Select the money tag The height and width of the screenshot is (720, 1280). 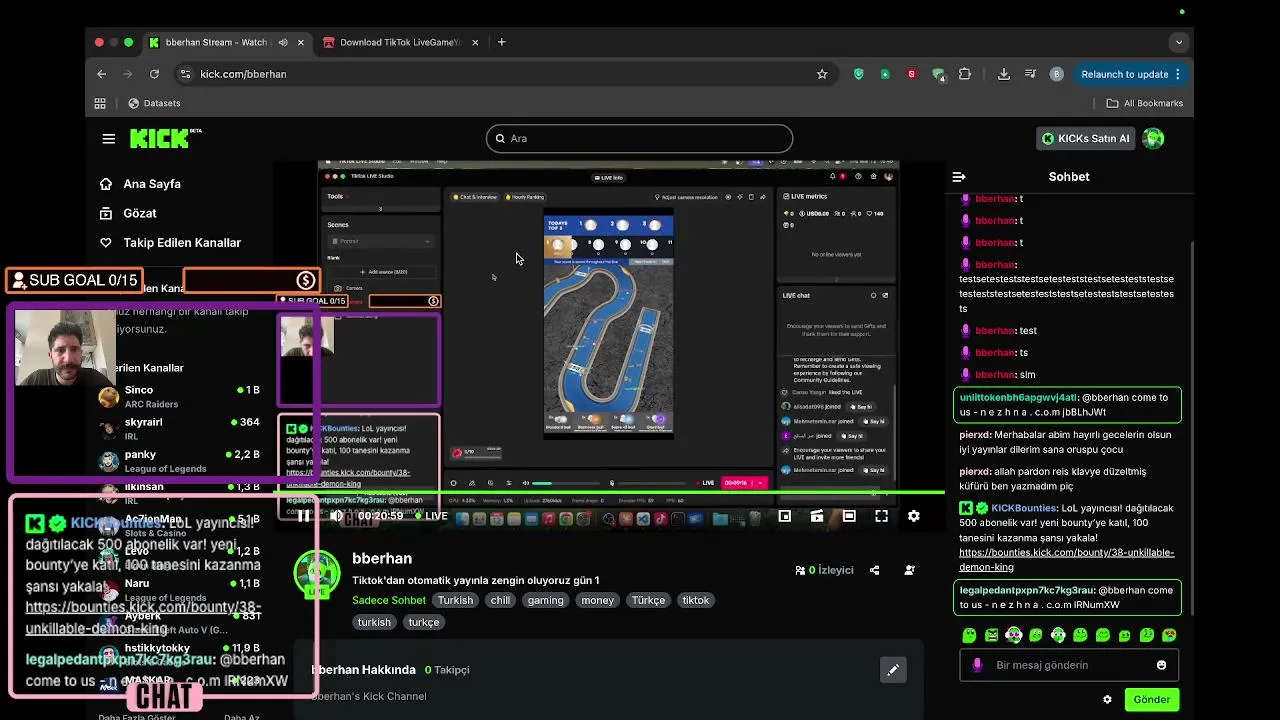(598, 601)
